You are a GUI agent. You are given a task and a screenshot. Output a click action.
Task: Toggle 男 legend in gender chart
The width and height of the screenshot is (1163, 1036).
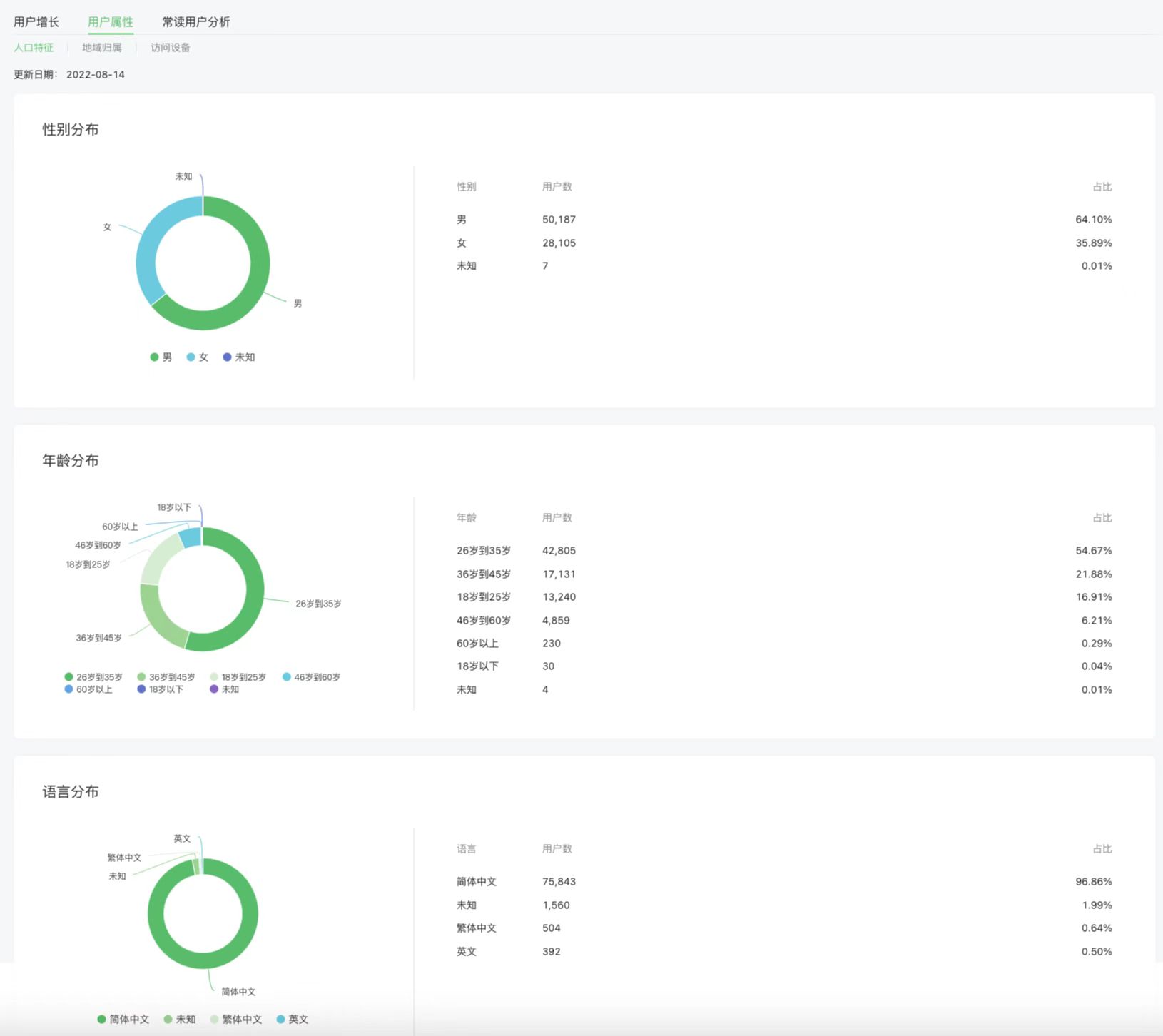pyautogui.click(x=161, y=357)
